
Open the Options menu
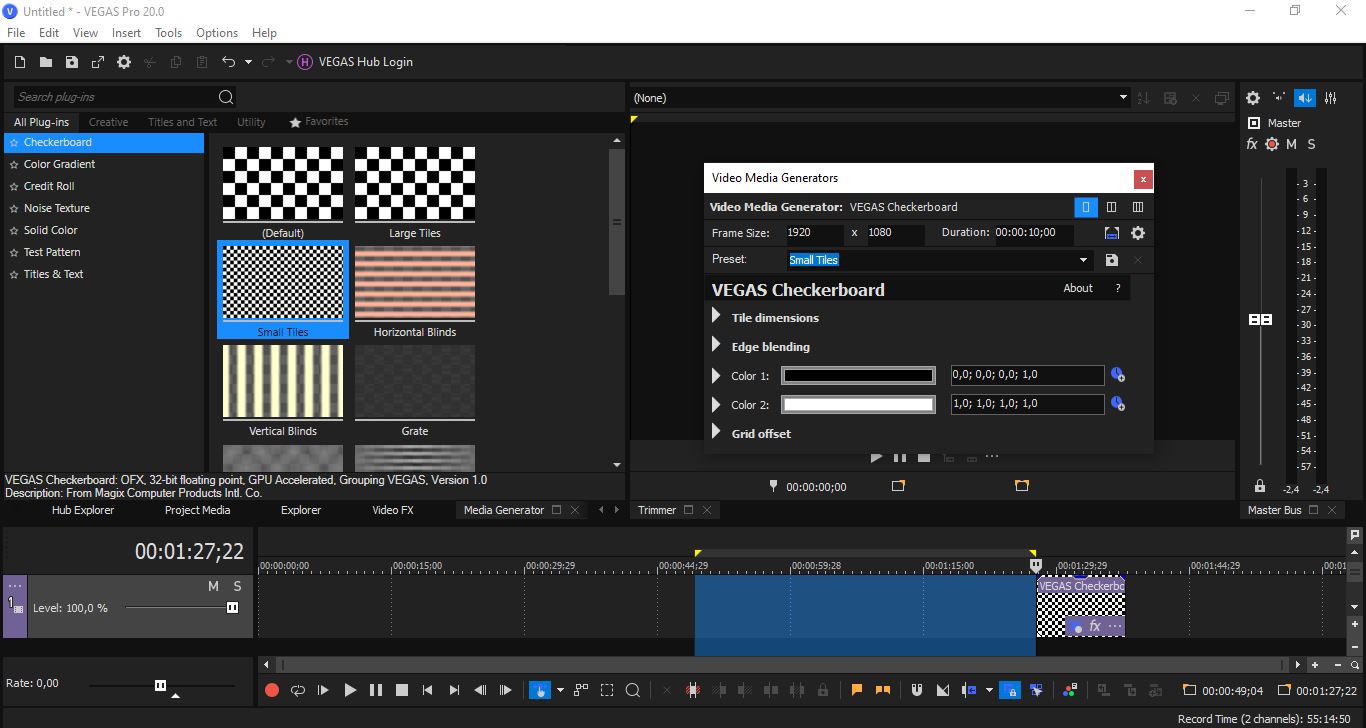[x=217, y=33]
